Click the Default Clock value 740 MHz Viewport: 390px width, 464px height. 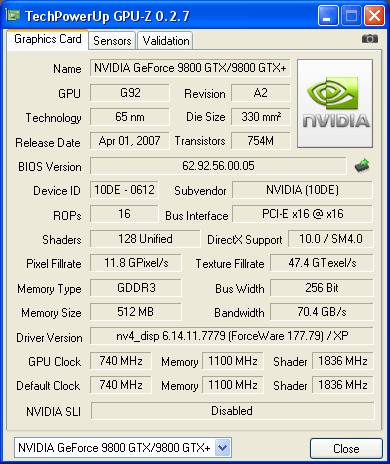tap(121, 385)
